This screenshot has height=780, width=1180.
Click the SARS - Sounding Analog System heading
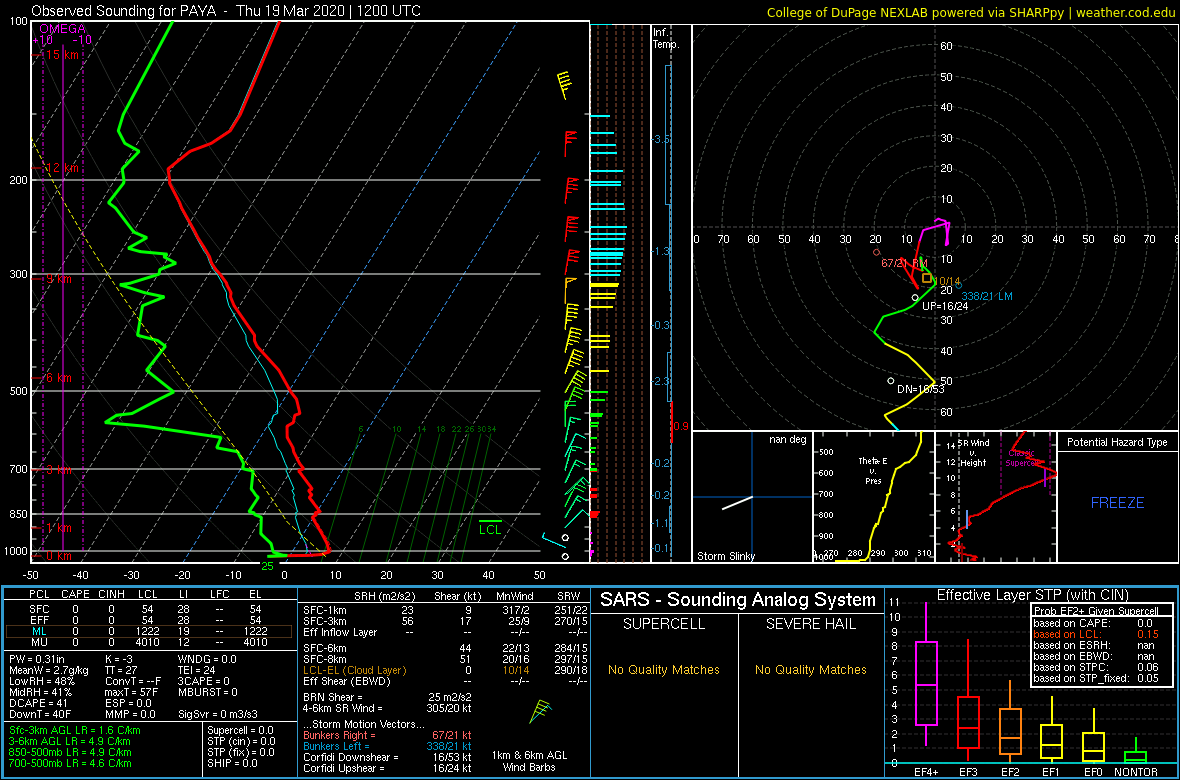click(738, 601)
